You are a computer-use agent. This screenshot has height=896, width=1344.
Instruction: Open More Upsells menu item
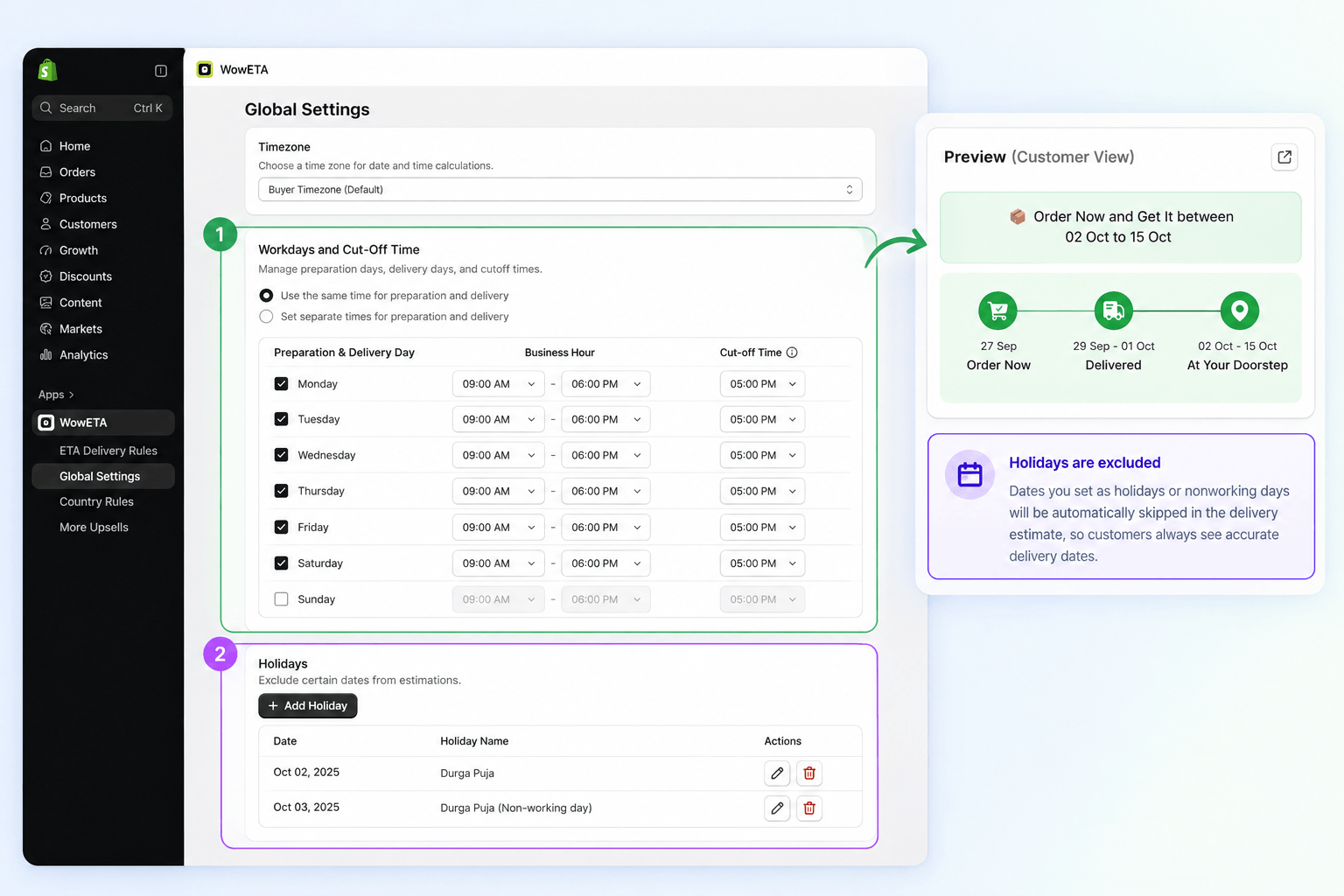point(94,528)
